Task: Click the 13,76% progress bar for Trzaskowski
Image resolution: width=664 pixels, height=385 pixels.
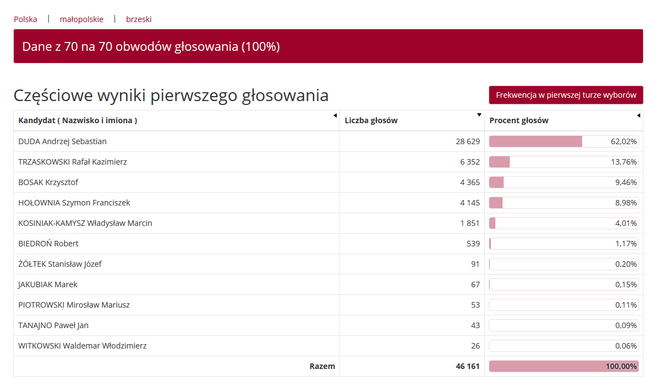Action: (x=564, y=162)
